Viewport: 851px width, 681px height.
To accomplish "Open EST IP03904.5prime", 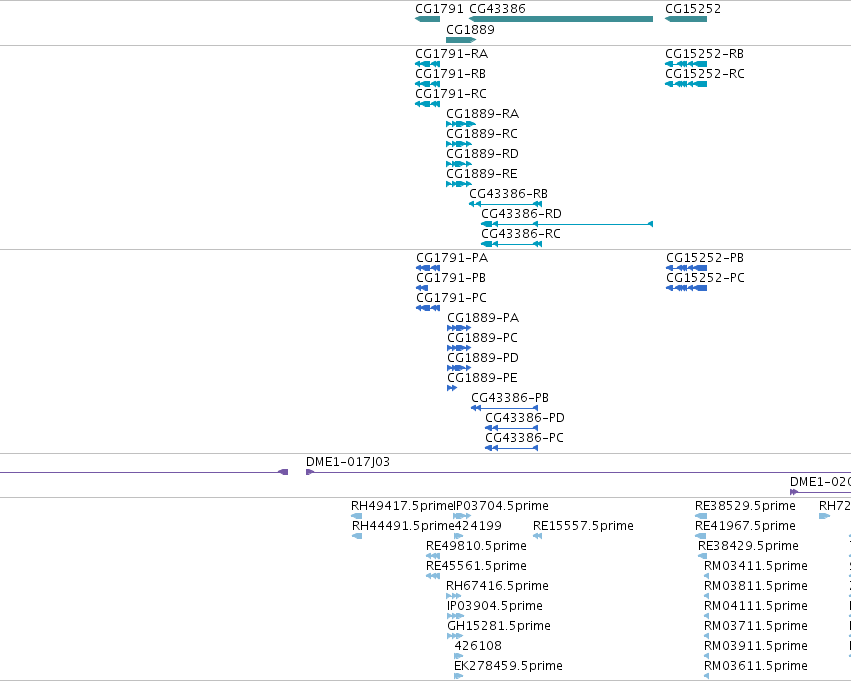I will click(x=495, y=607).
